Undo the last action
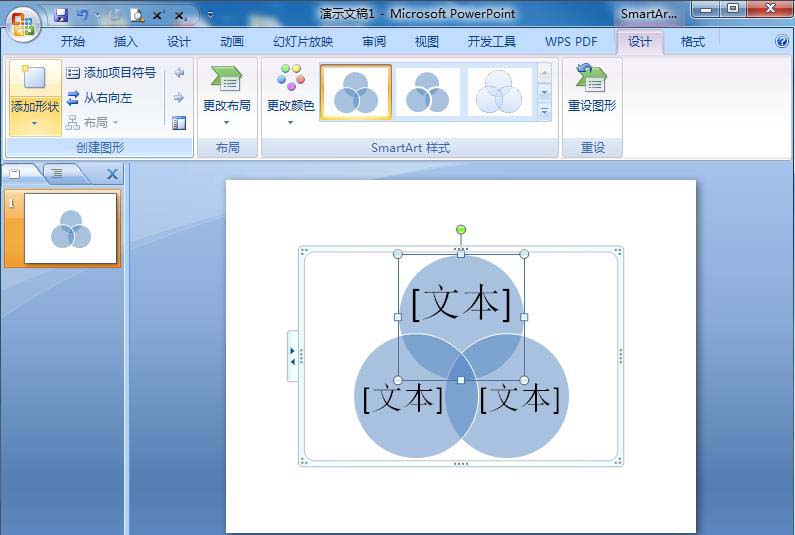 [x=82, y=15]
